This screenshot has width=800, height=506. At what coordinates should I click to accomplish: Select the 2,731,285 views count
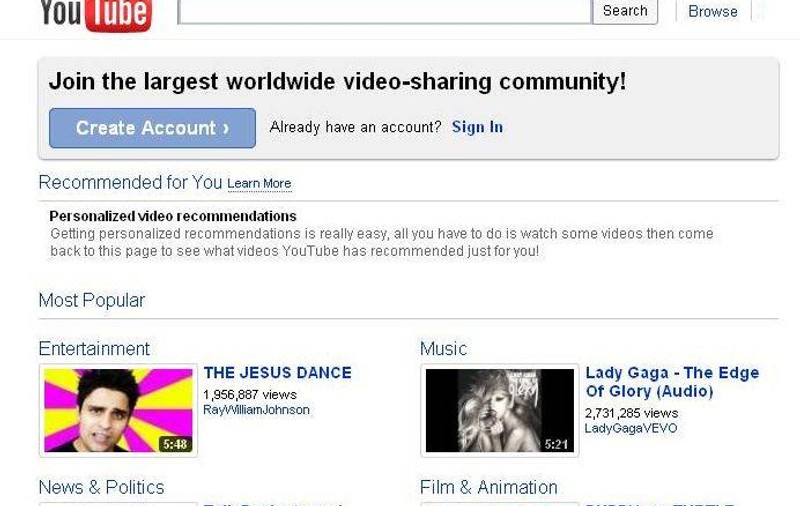632,413
